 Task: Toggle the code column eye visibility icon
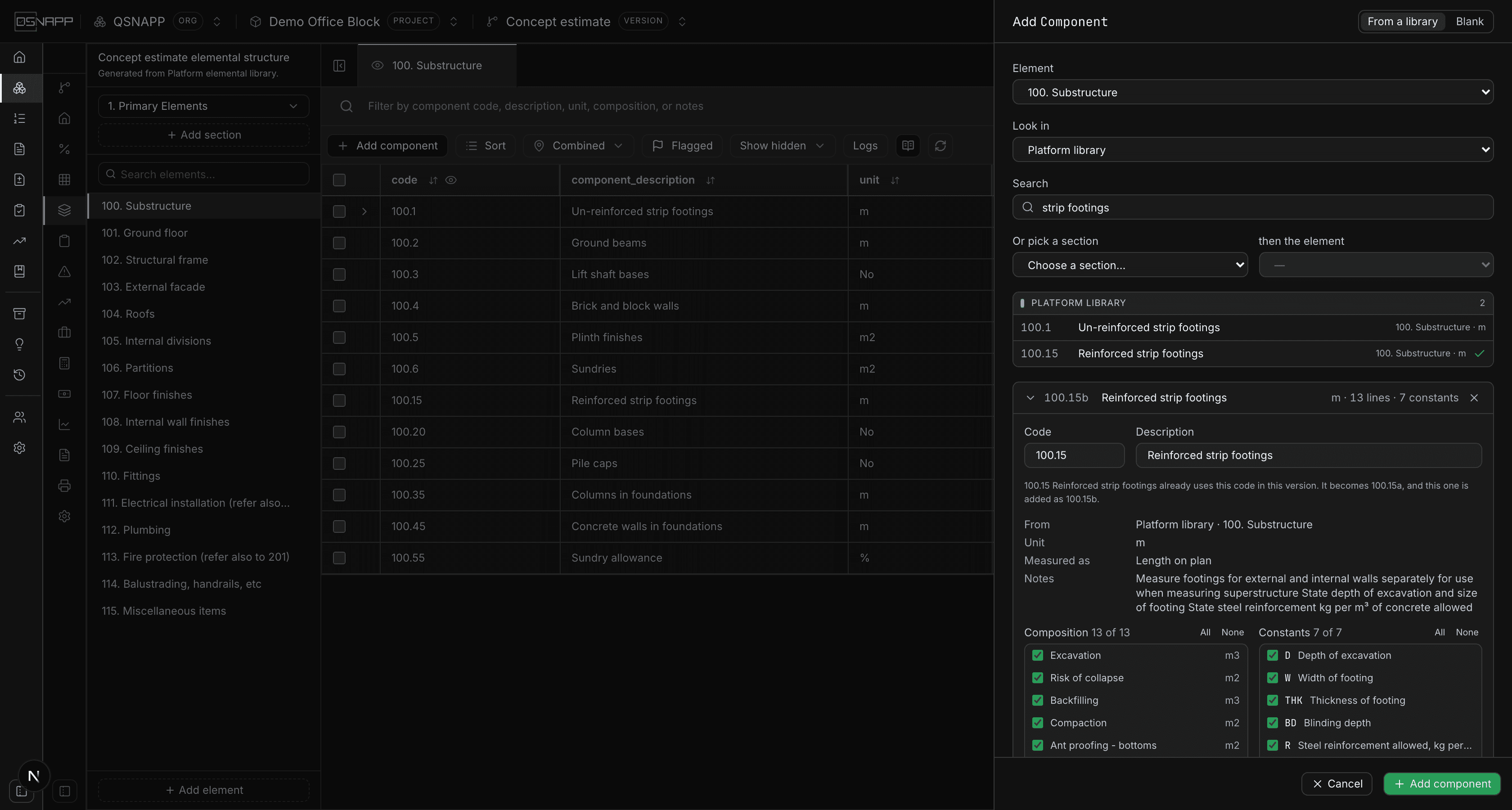[451, 180]
